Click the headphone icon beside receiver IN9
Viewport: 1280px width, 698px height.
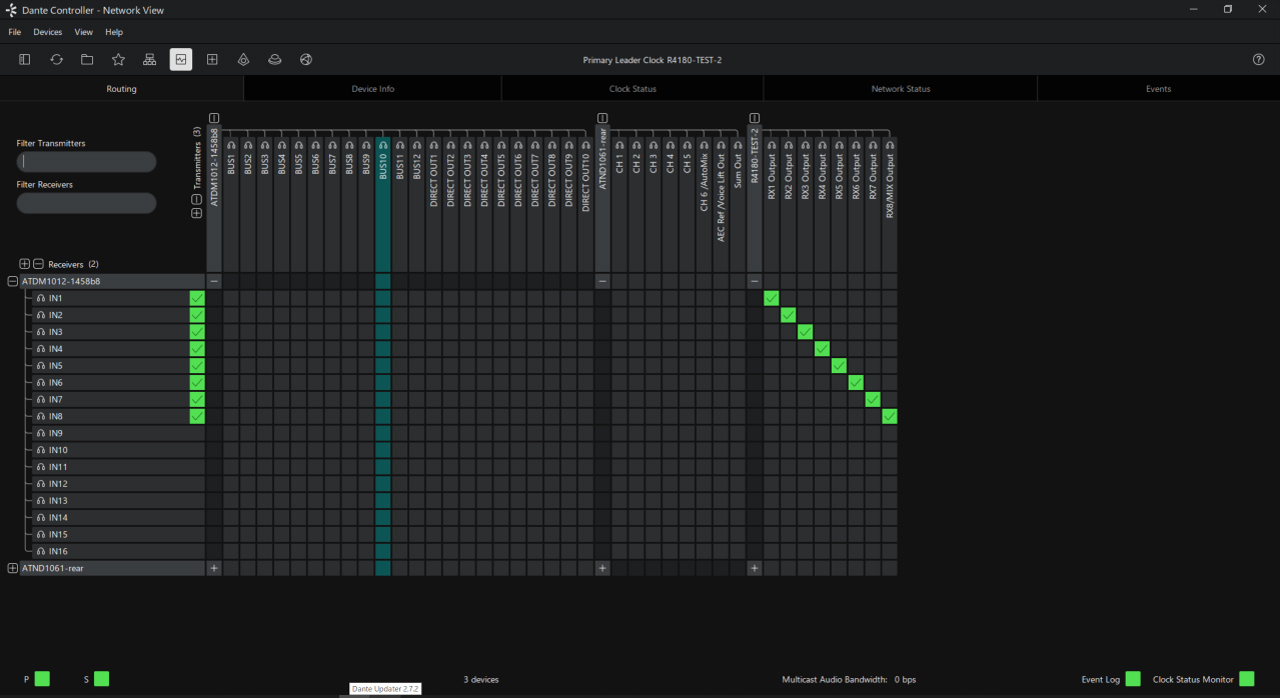click(41, 433)
